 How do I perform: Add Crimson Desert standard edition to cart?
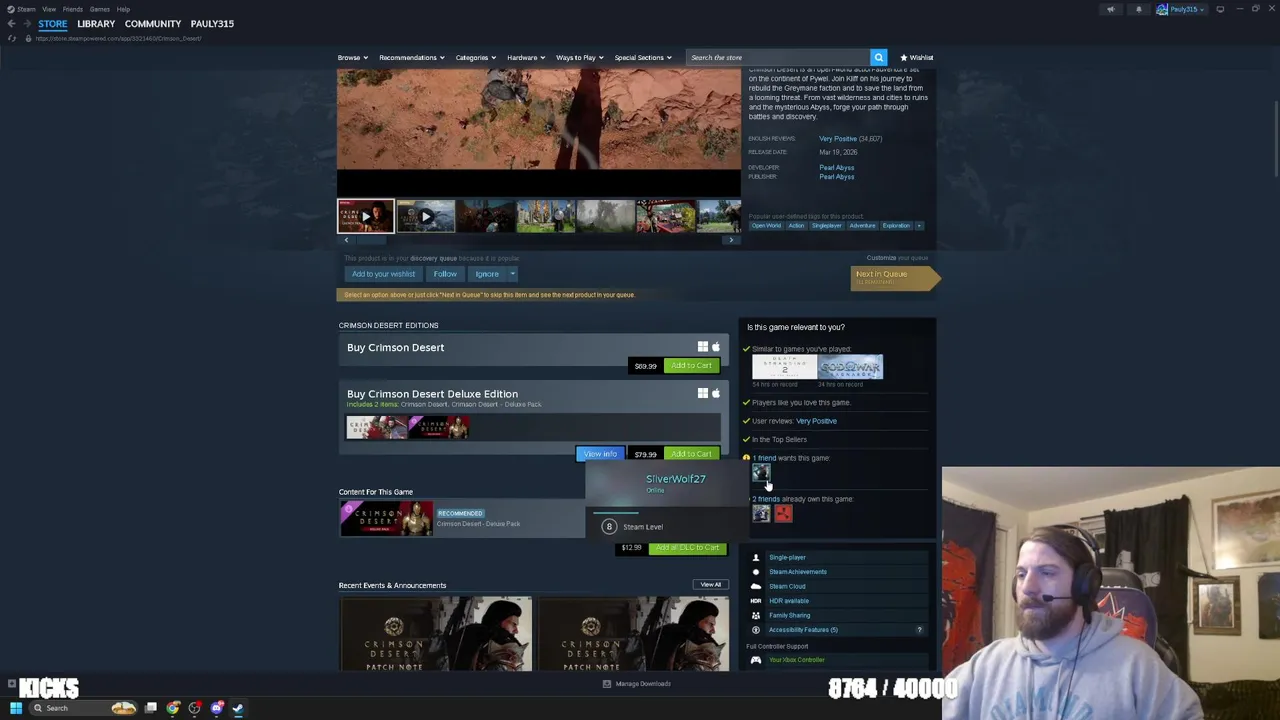tap(691, 366)
